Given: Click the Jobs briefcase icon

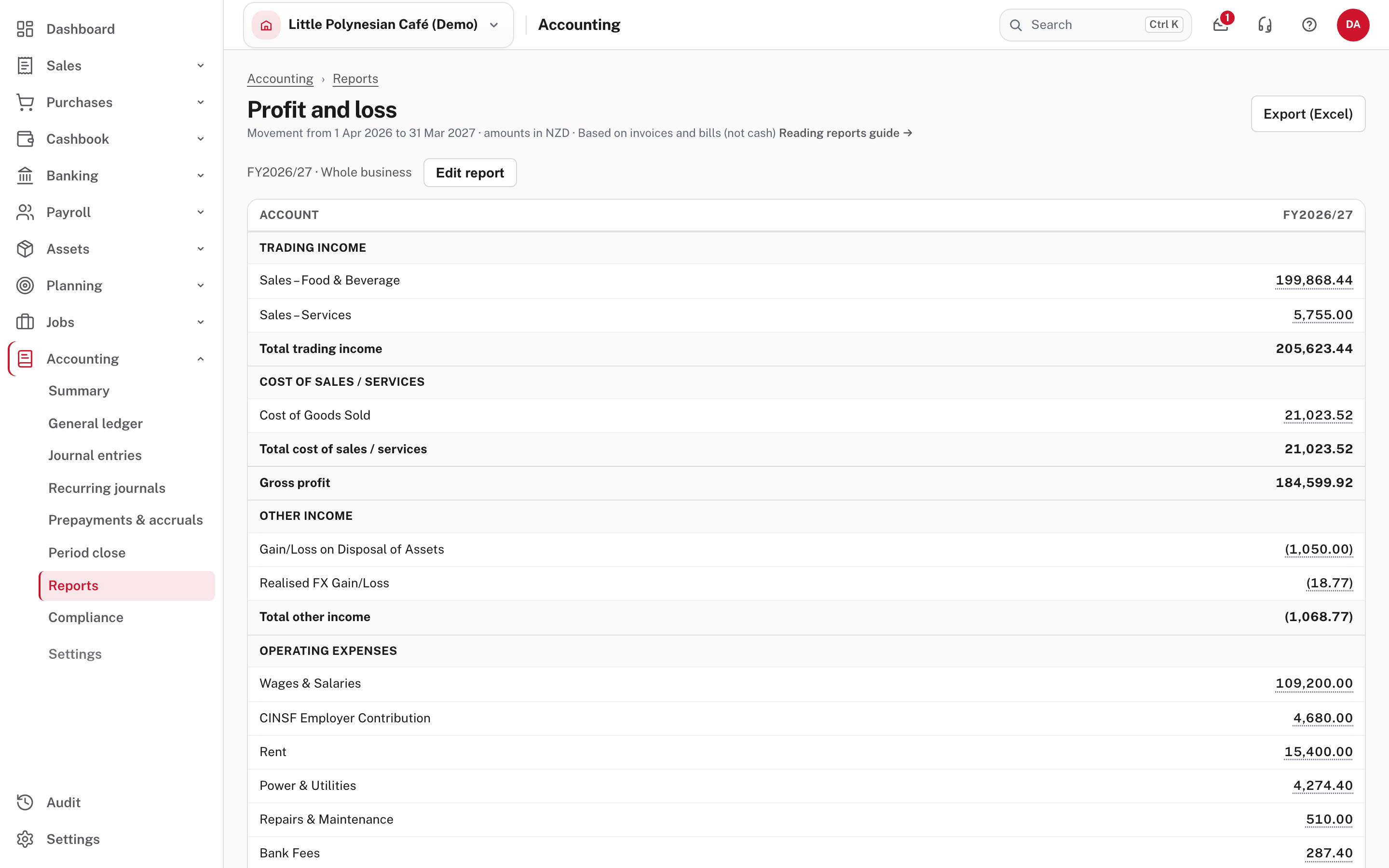Looking at the screenshot, I should (x=25, y=322).
